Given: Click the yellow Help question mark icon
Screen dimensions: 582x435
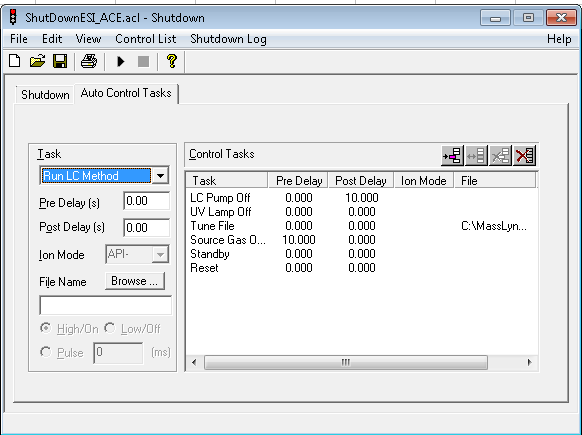Looking at the screenshot, I should 171,61.
